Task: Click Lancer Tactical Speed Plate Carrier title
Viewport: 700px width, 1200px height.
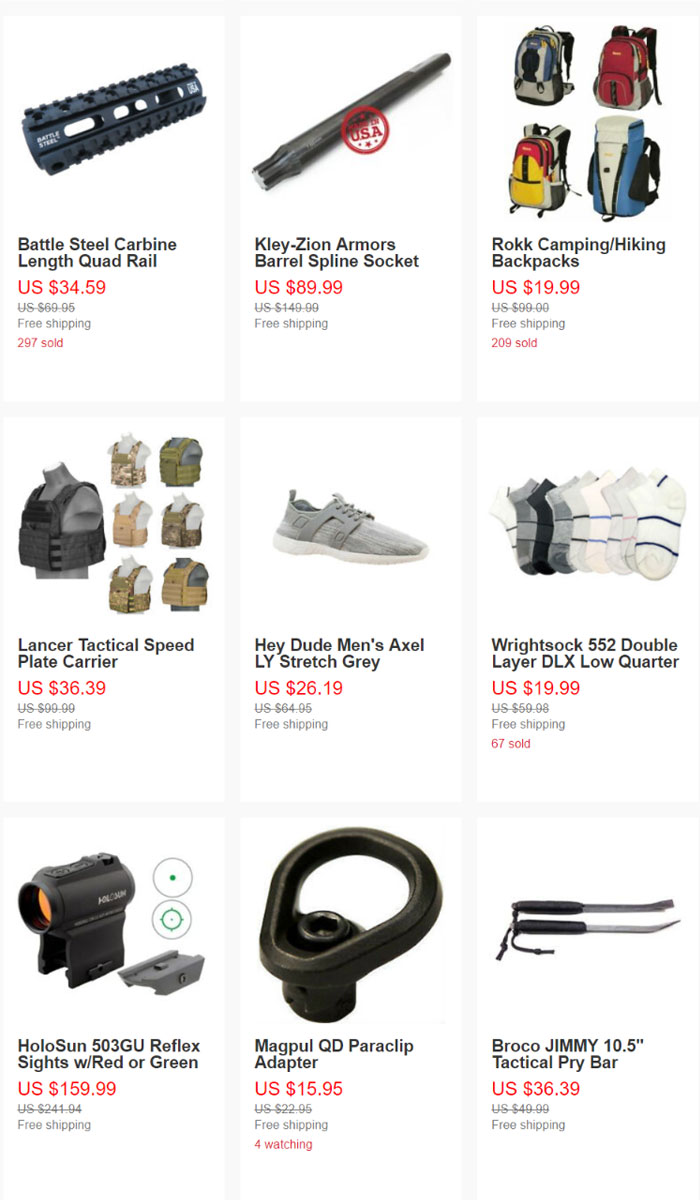Action: pyautogui.click(x=106, y=654)
